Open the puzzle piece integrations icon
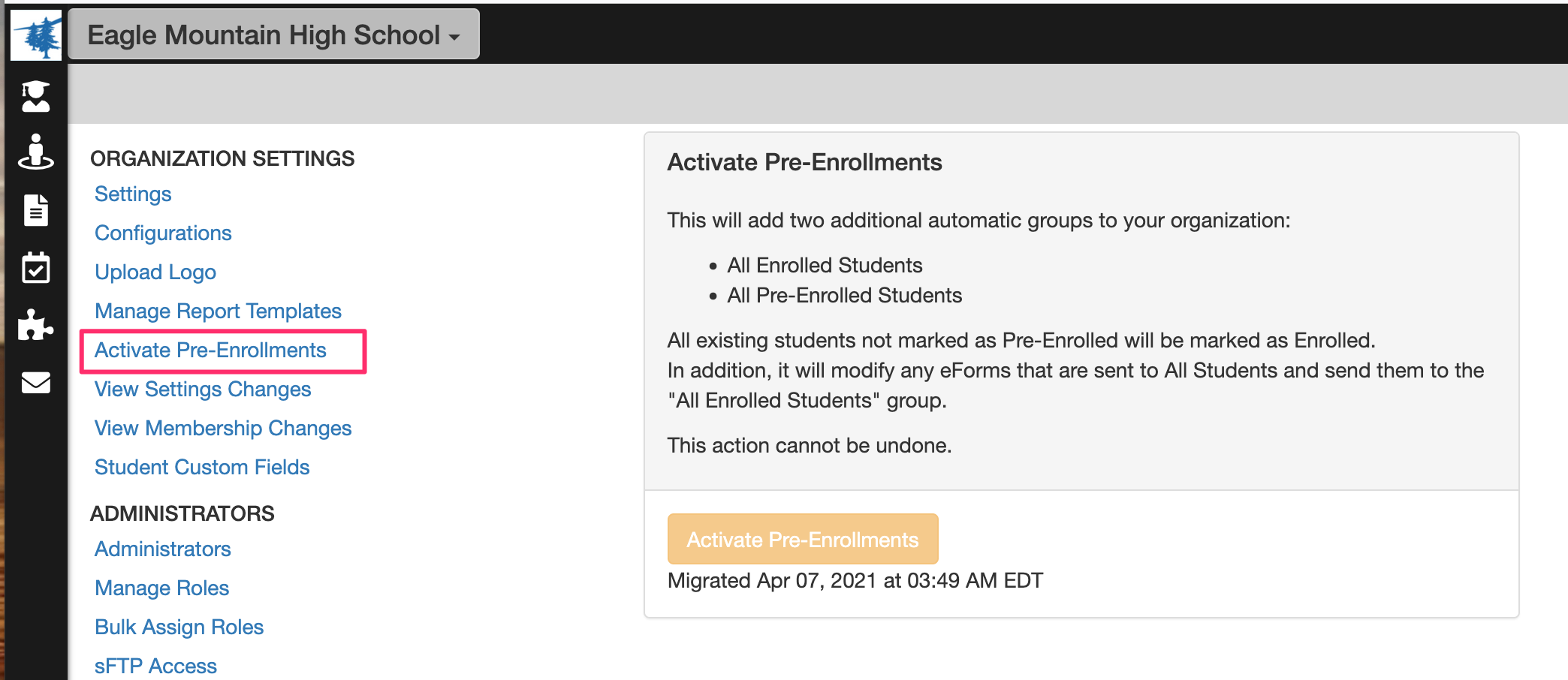1568x680 pixels. (x=35, y=325)
